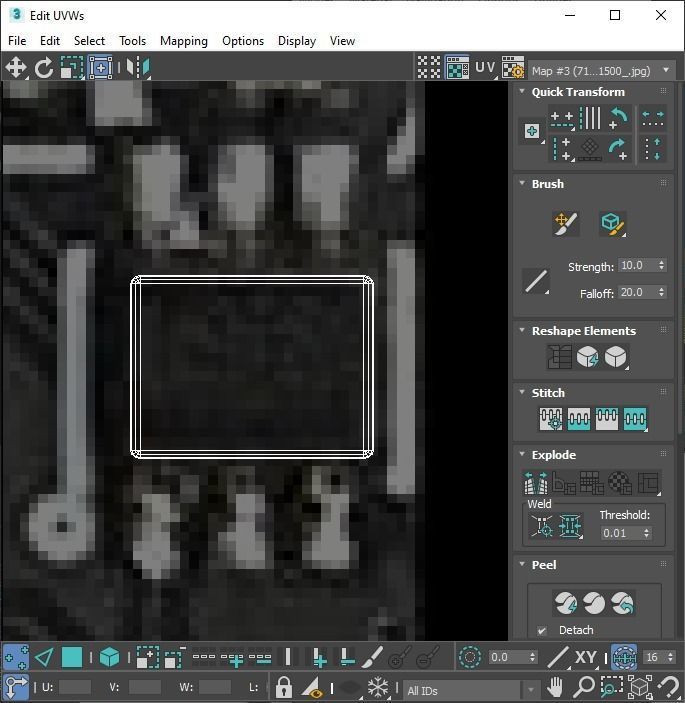Viewport: 685px width, 703px height.
Task: Open the Edit menu
Action: (x=50, y=41)
